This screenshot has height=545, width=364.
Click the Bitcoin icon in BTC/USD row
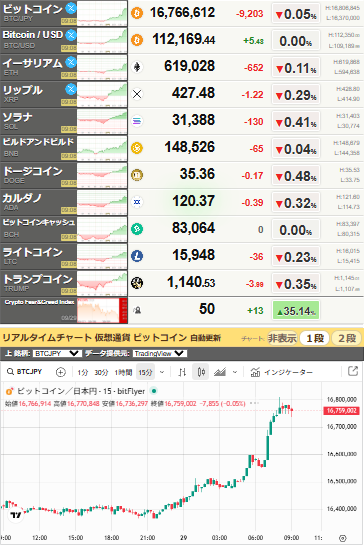137,40
